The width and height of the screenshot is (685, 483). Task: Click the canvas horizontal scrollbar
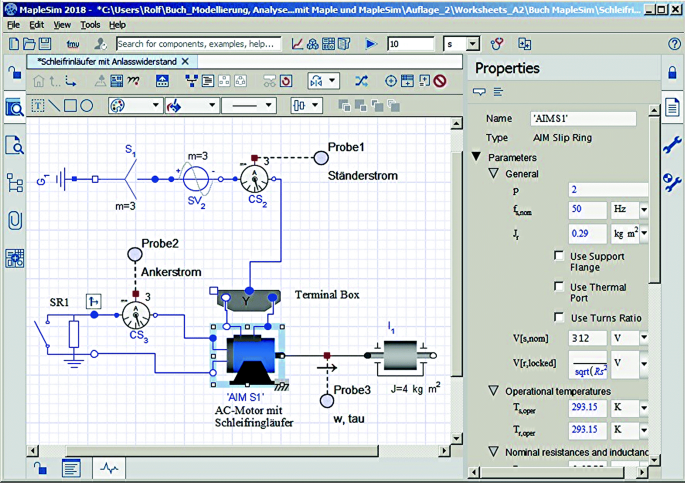[222, 450]
